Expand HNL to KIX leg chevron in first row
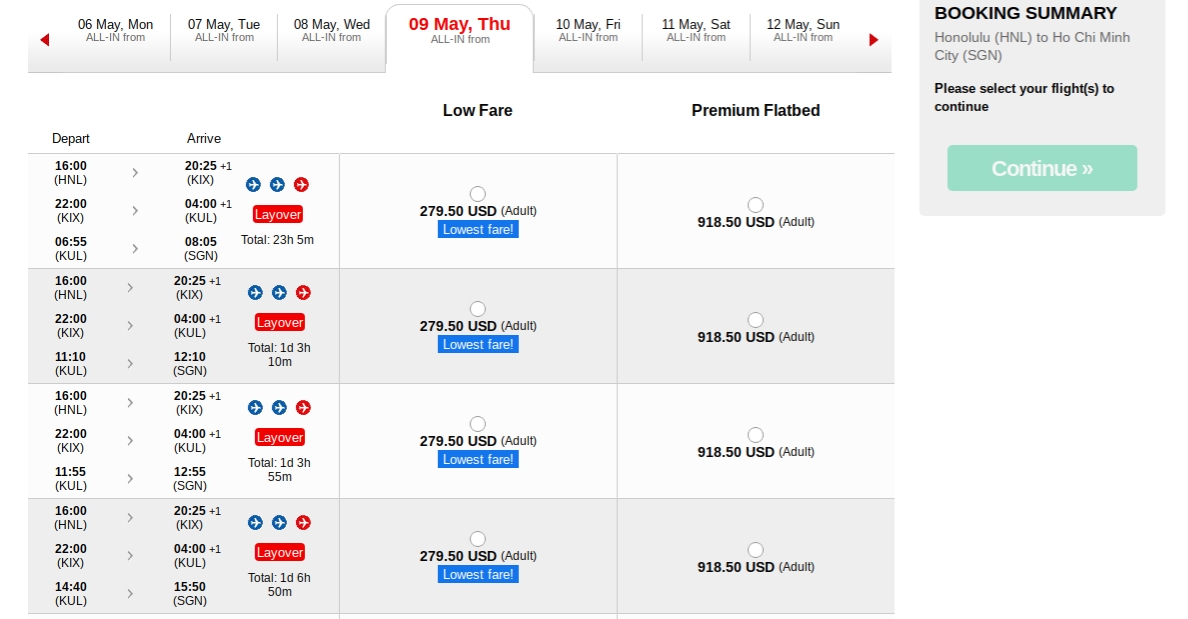The height and width of the screenshot is (619, 1188). click(x=135, y=173)
